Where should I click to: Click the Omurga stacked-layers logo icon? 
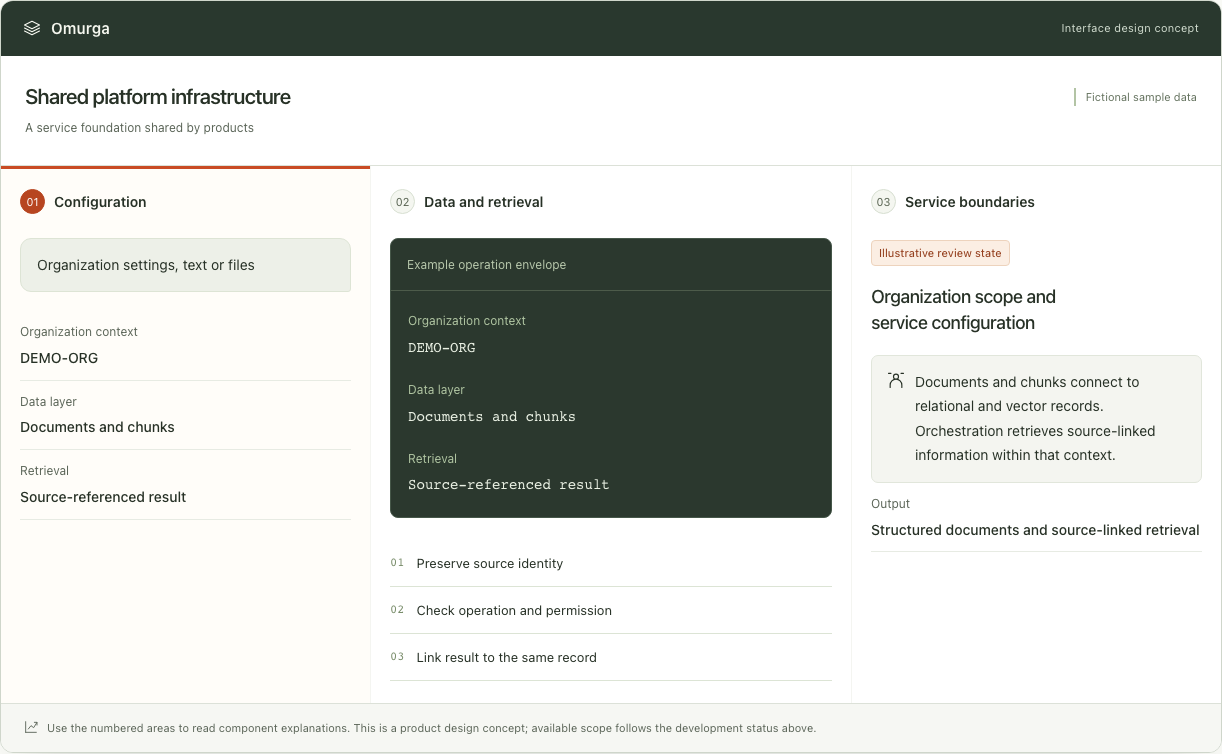point(32,28)
